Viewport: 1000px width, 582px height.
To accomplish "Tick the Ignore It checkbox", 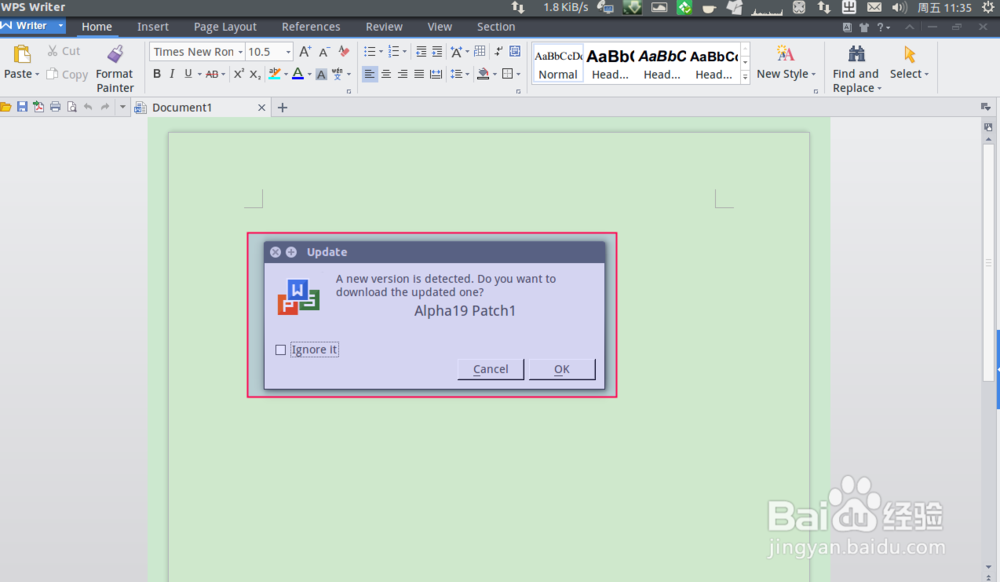I will [x=280, y=349].
